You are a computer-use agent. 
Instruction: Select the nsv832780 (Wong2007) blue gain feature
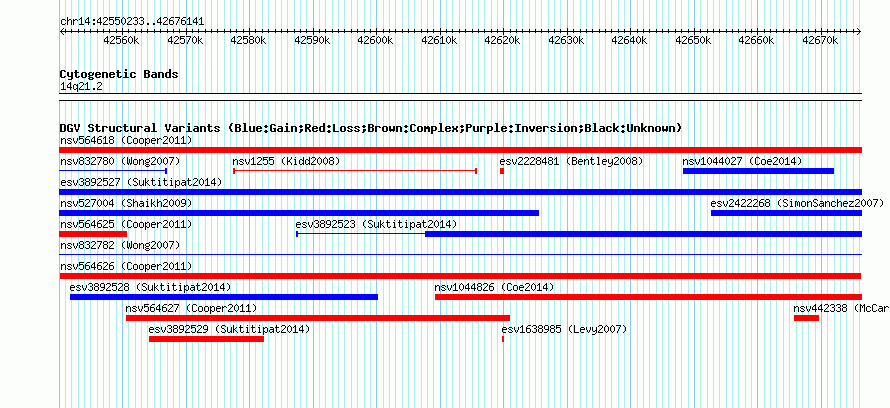pos(113,171)
